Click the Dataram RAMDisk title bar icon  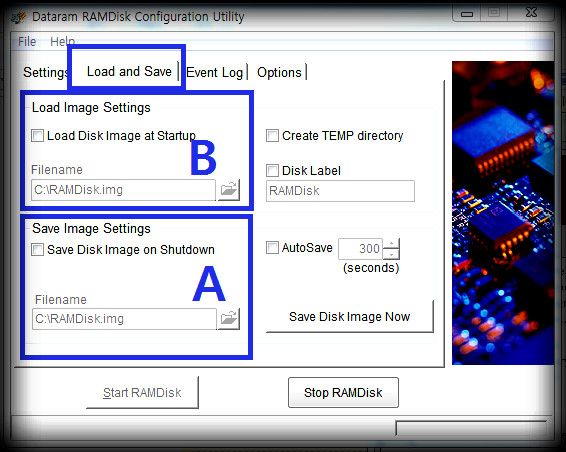pyautogui.click(x=19, y=17)
